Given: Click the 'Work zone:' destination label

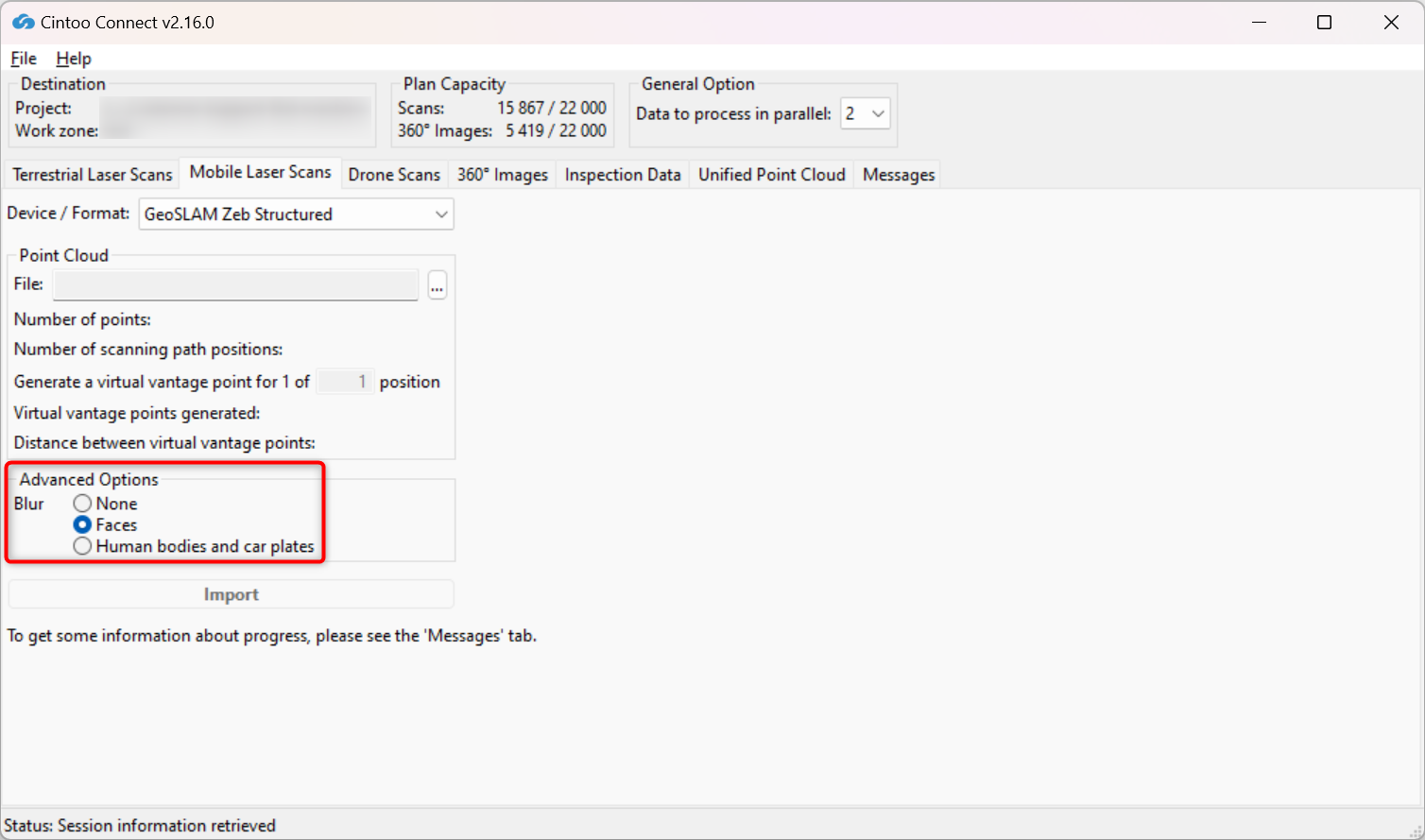Looking at the screenshot, I should click(57, 130).
